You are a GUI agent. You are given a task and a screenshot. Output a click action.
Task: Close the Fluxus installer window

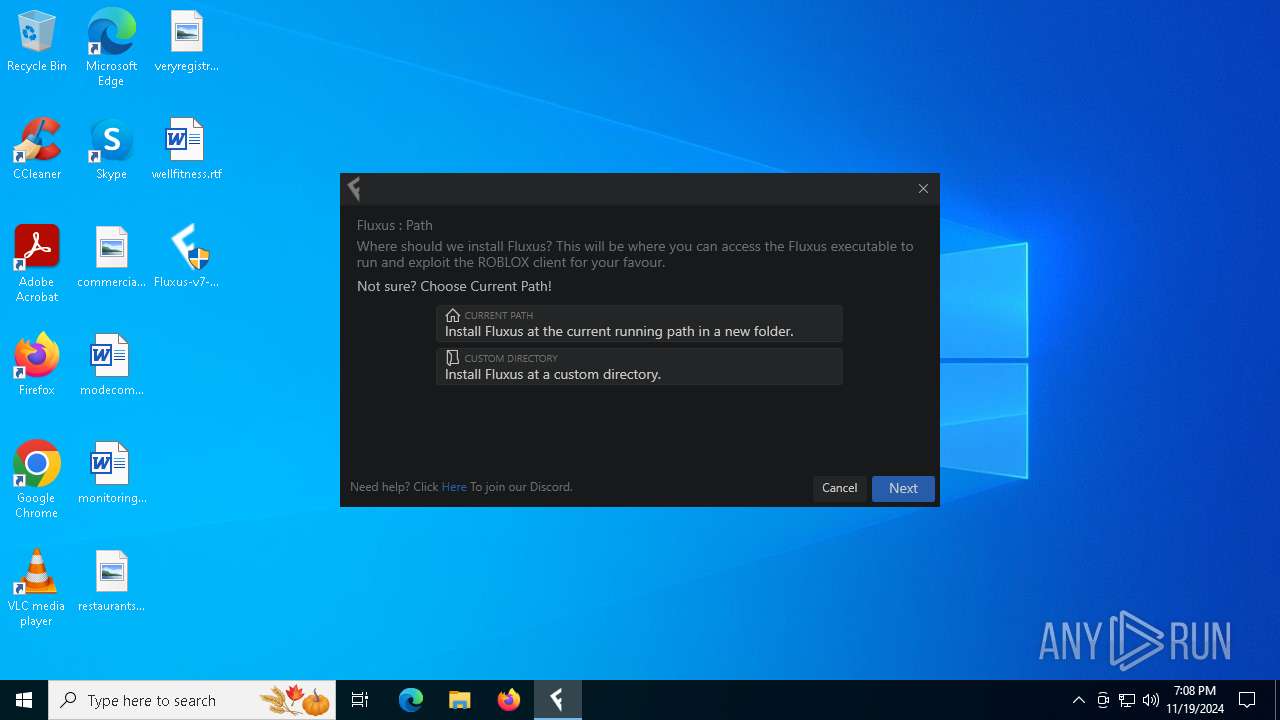pos(923,188)
